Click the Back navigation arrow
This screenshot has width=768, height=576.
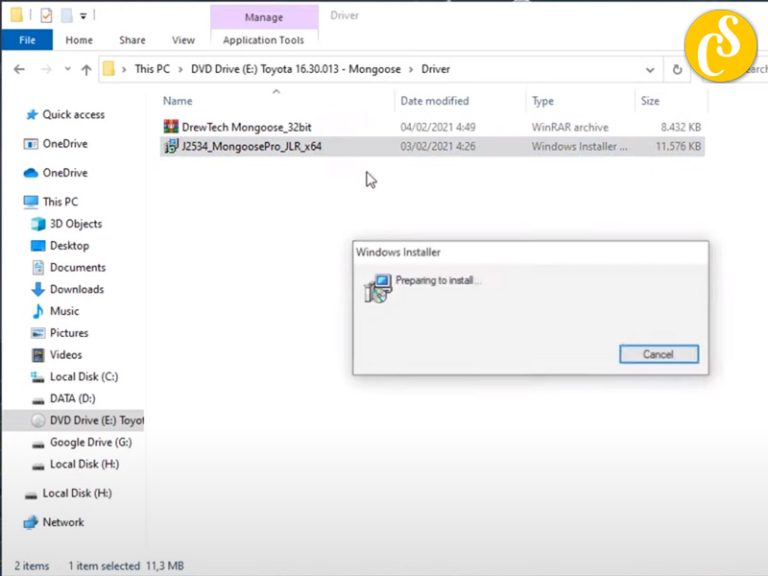[x=19, y=70]
